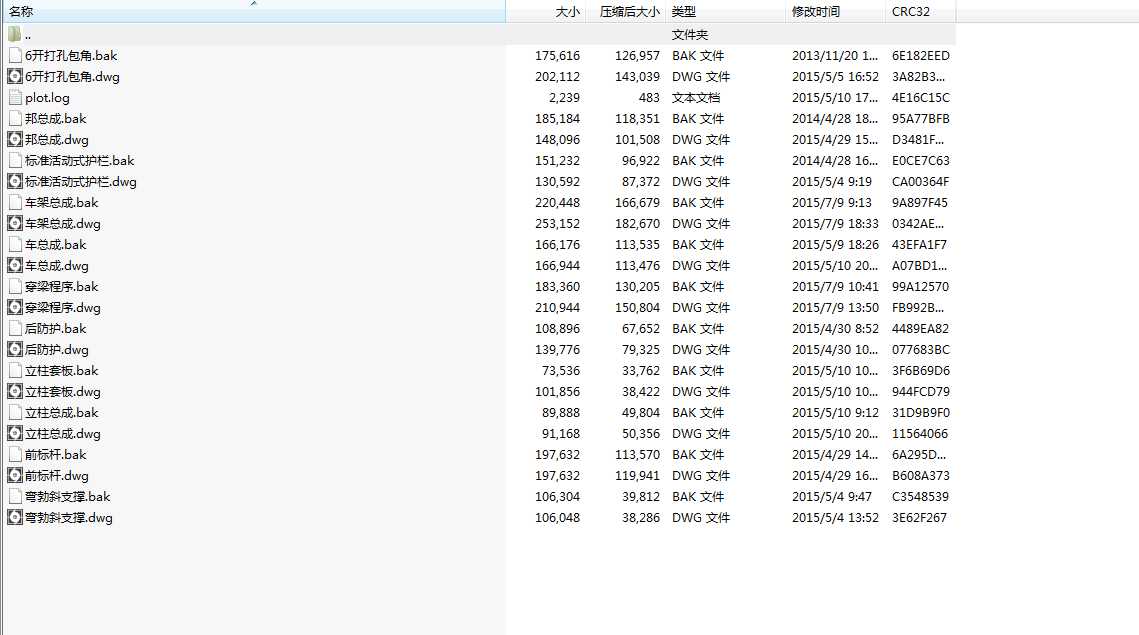1139x635 pixels.
Task: Click the parent folder icon
Action: coord(15,34)
